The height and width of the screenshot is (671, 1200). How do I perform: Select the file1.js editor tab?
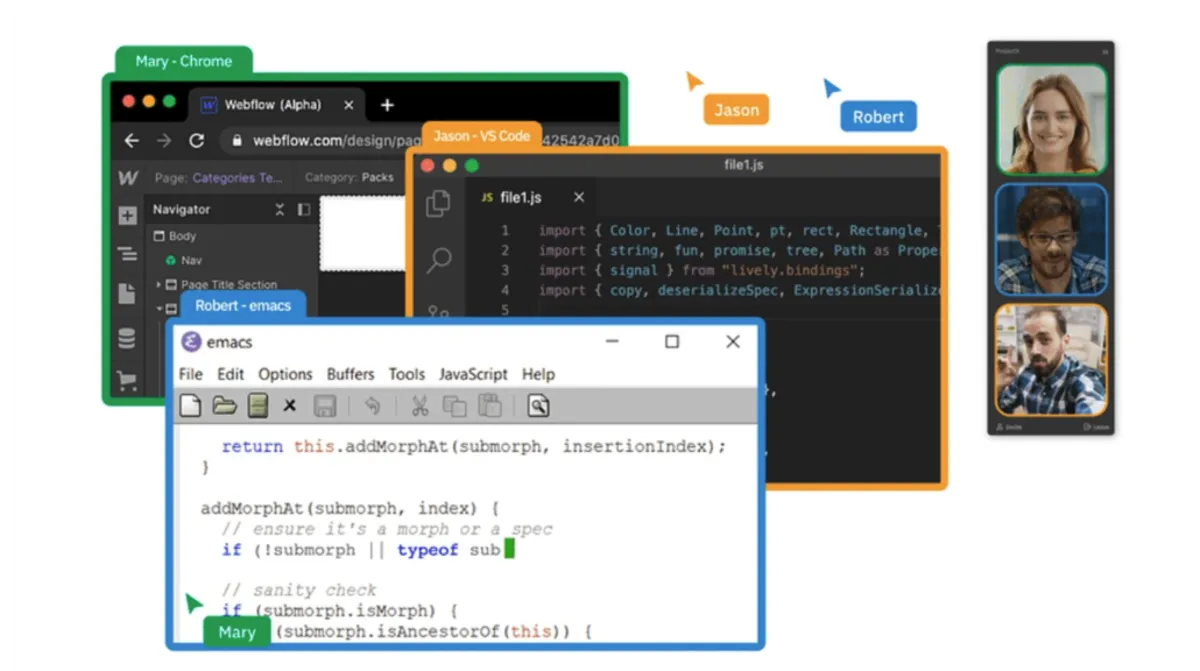pyautogui.click(x=520, y=198)
